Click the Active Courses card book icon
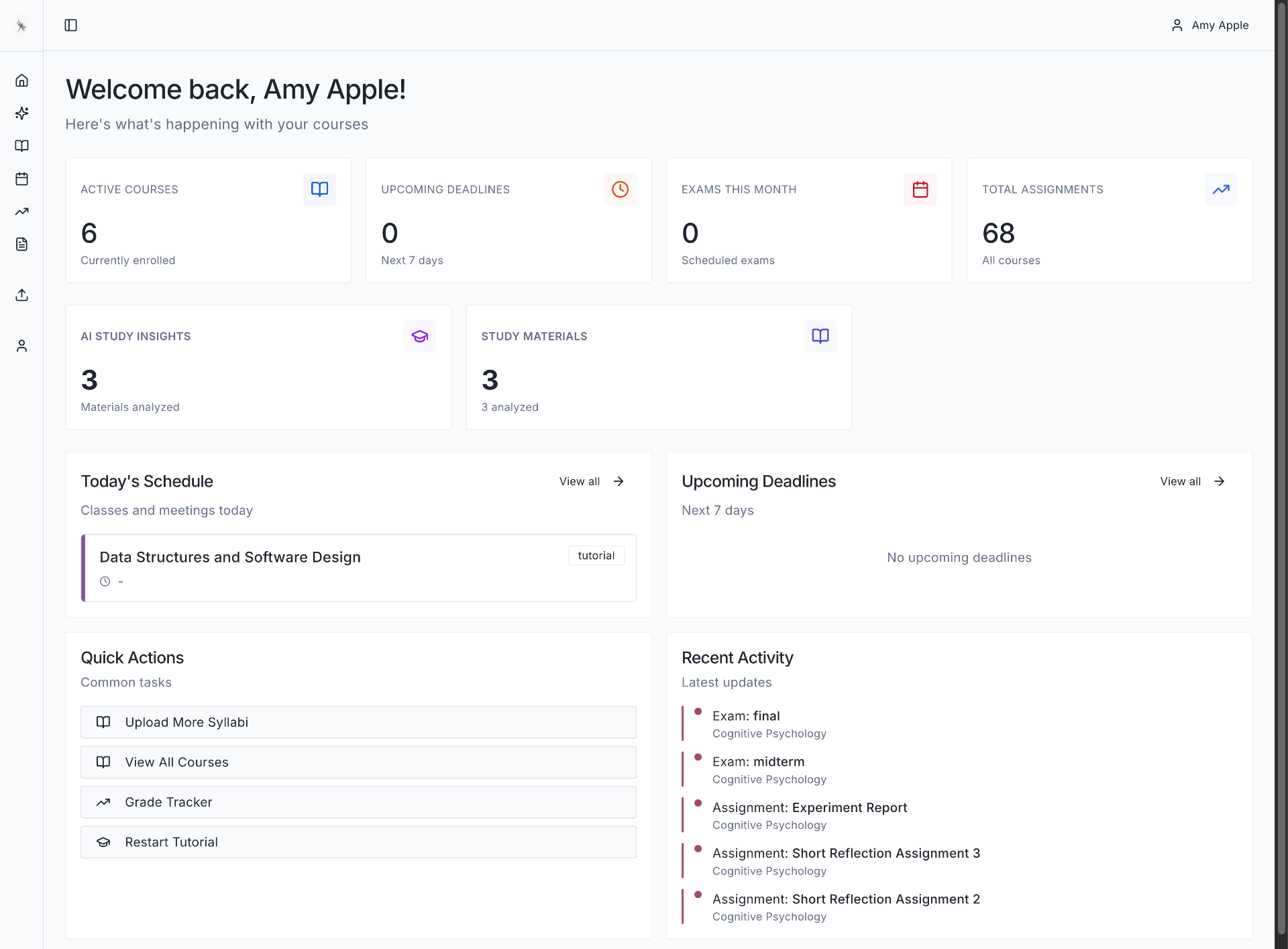This screenshot has height=949, width=1288. pyautogui.click(x=319, y=189)
